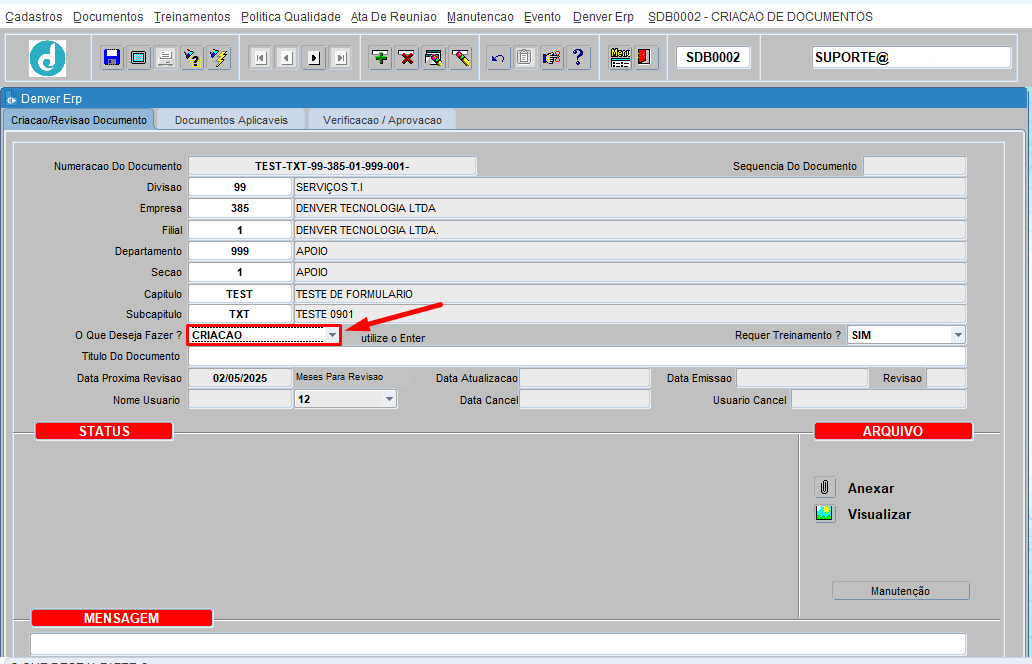Open the Evento menu

point(542,16)
